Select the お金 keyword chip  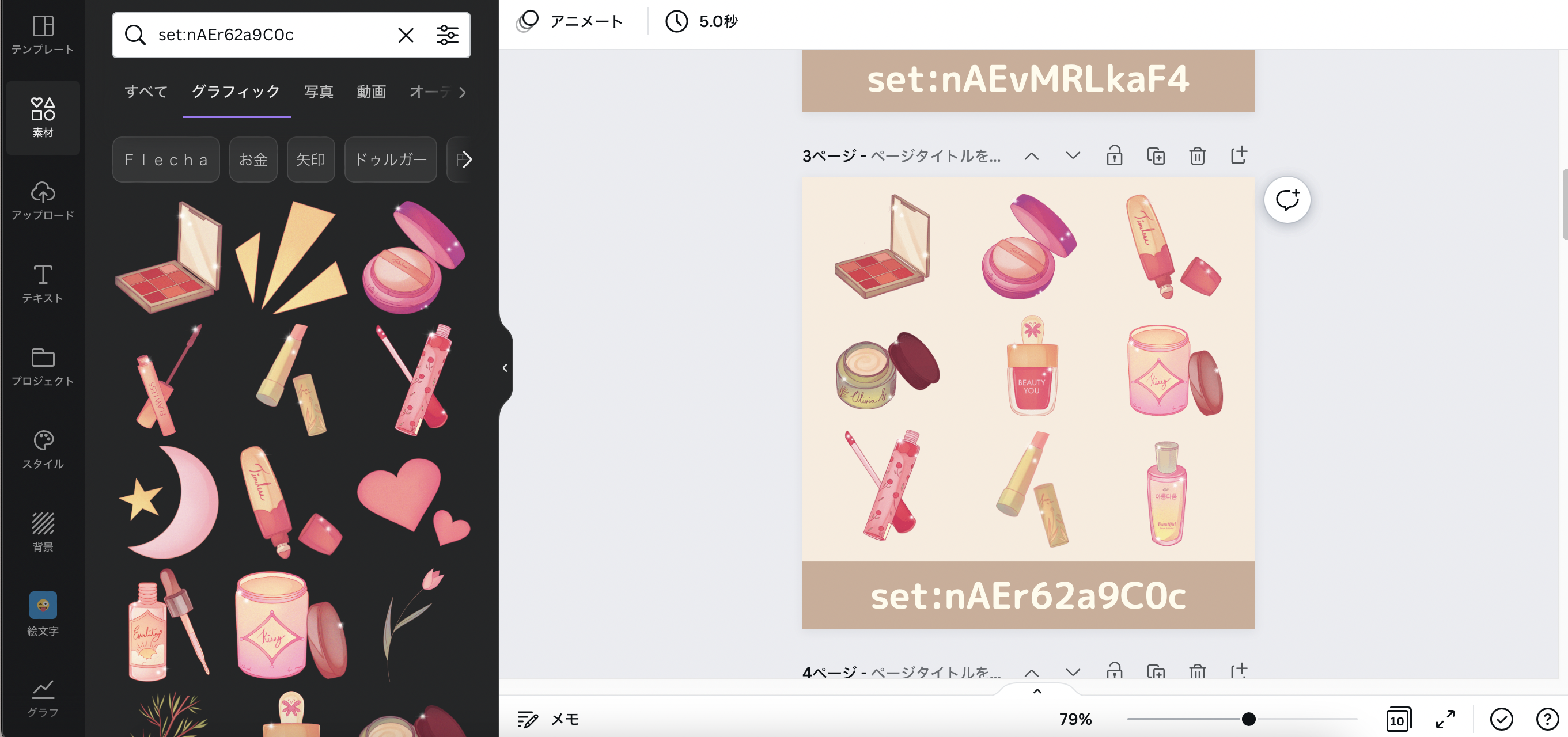[x=253, y=159]
